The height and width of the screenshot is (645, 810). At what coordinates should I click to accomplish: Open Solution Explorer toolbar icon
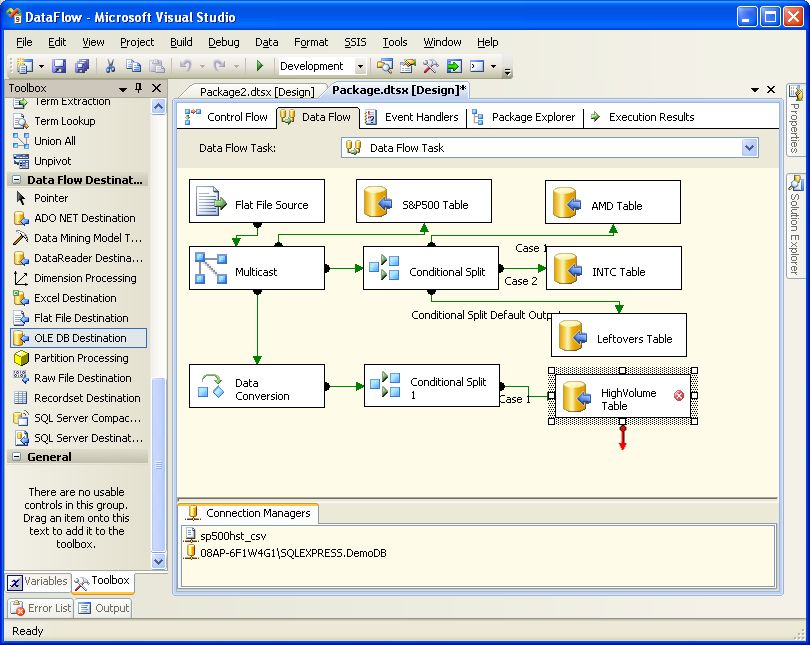384,66
